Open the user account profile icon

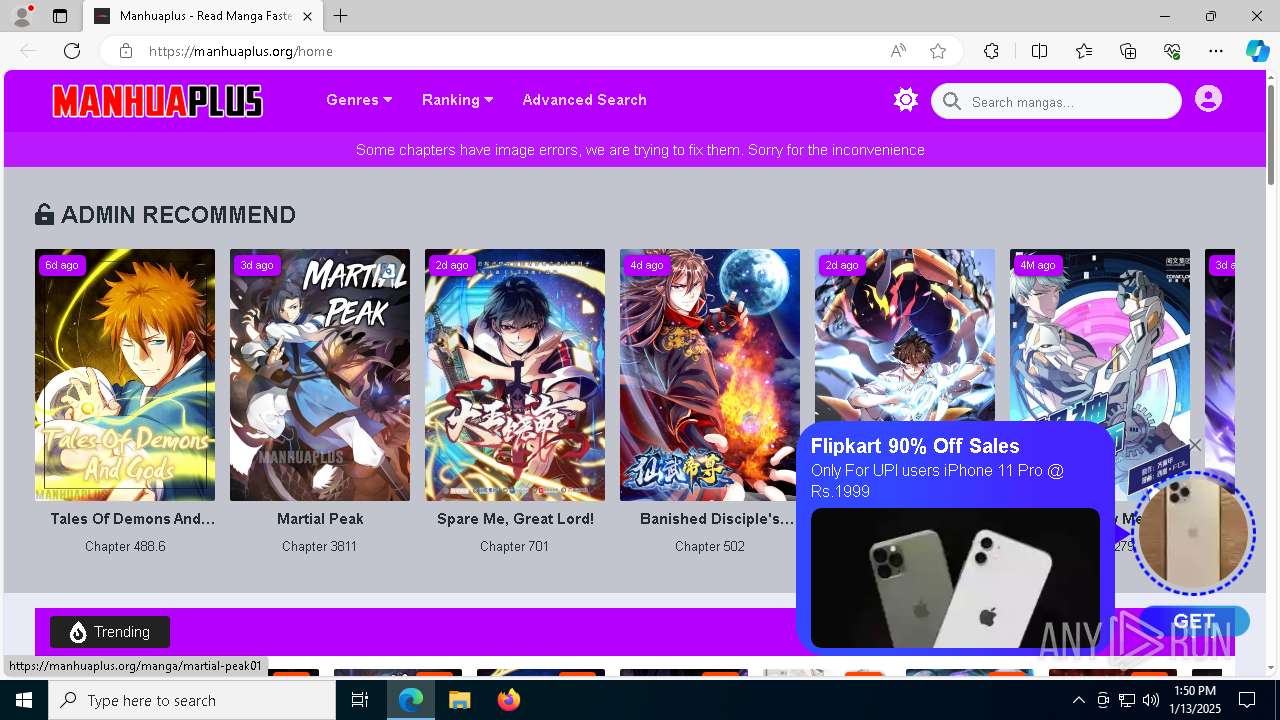(1208, 99)
